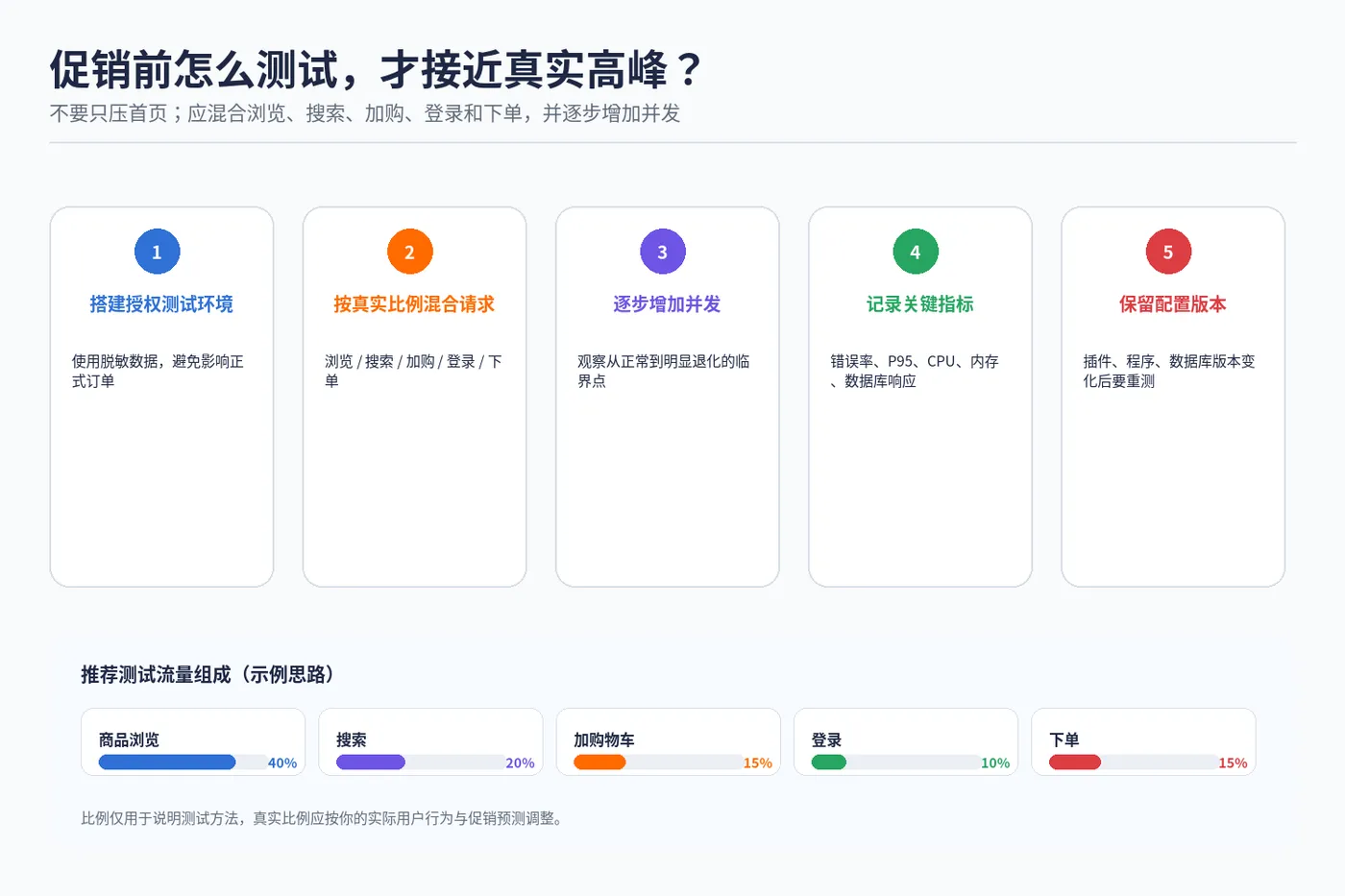The image size is (1345, 896).
Task: Select the subtitle starting with 不要只压首页
Action: tap(365, 113)
